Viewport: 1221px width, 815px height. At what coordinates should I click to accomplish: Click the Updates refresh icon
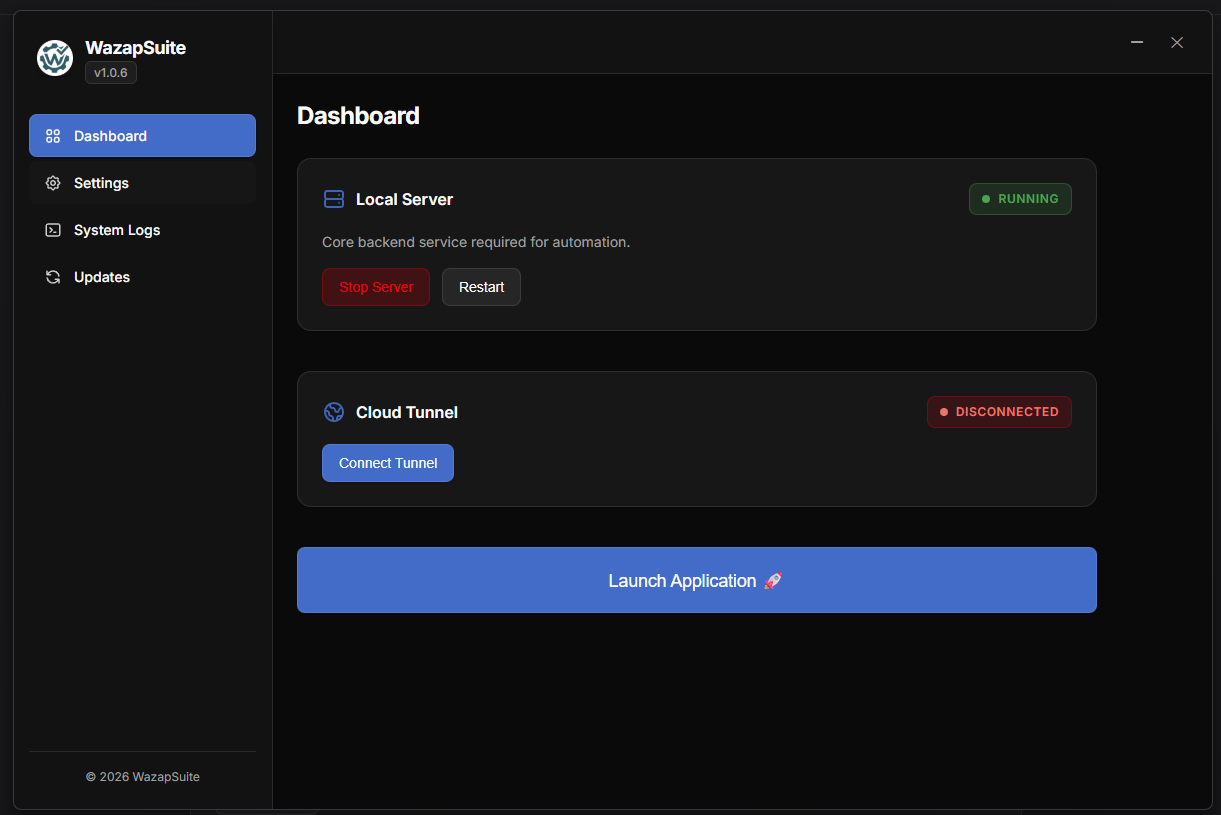point(52,276)
